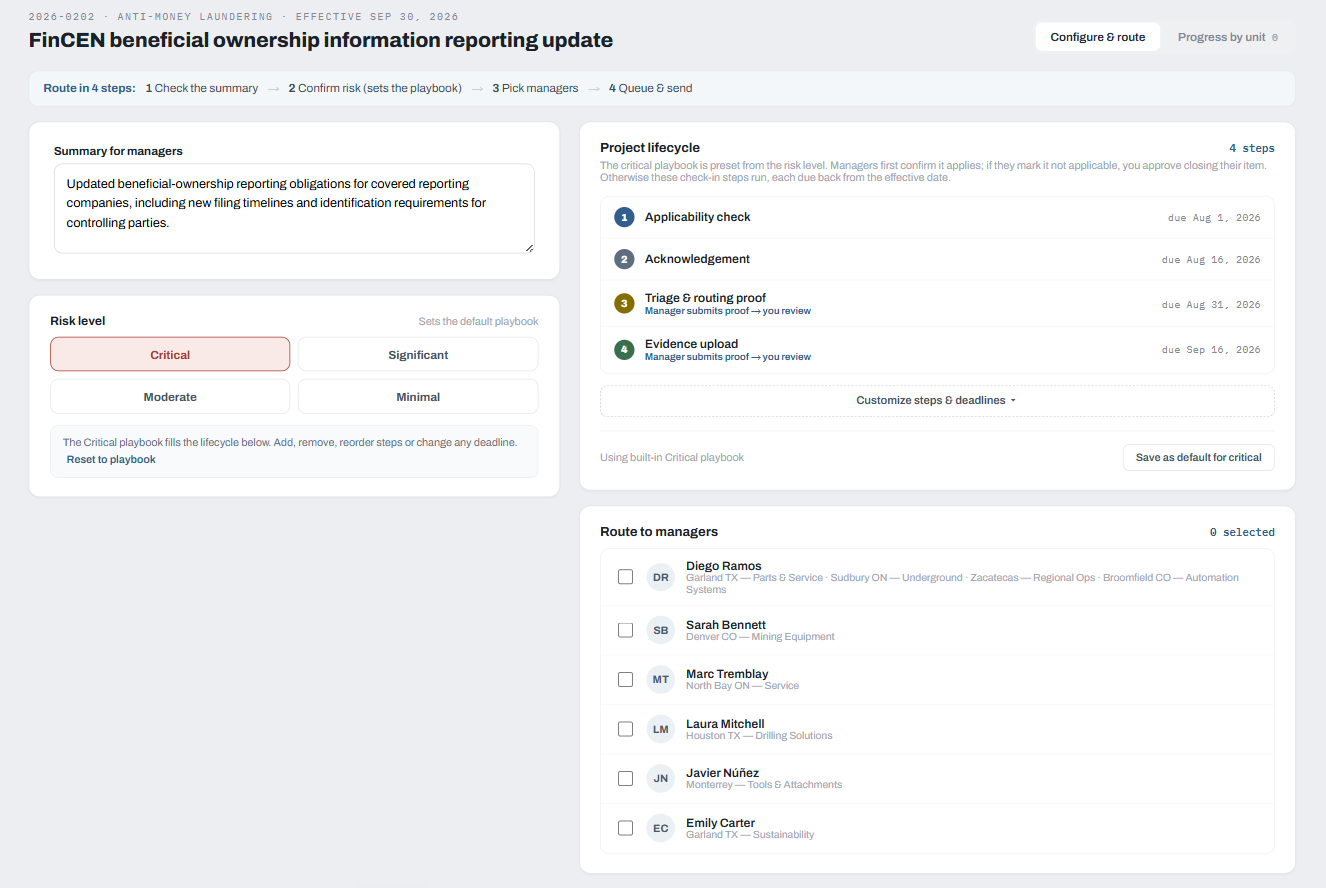Image resolution: width=1326 pixels, height=888 pixels.
Task: Click the Using built-in Critical playbook note
Action: [672, 458]
